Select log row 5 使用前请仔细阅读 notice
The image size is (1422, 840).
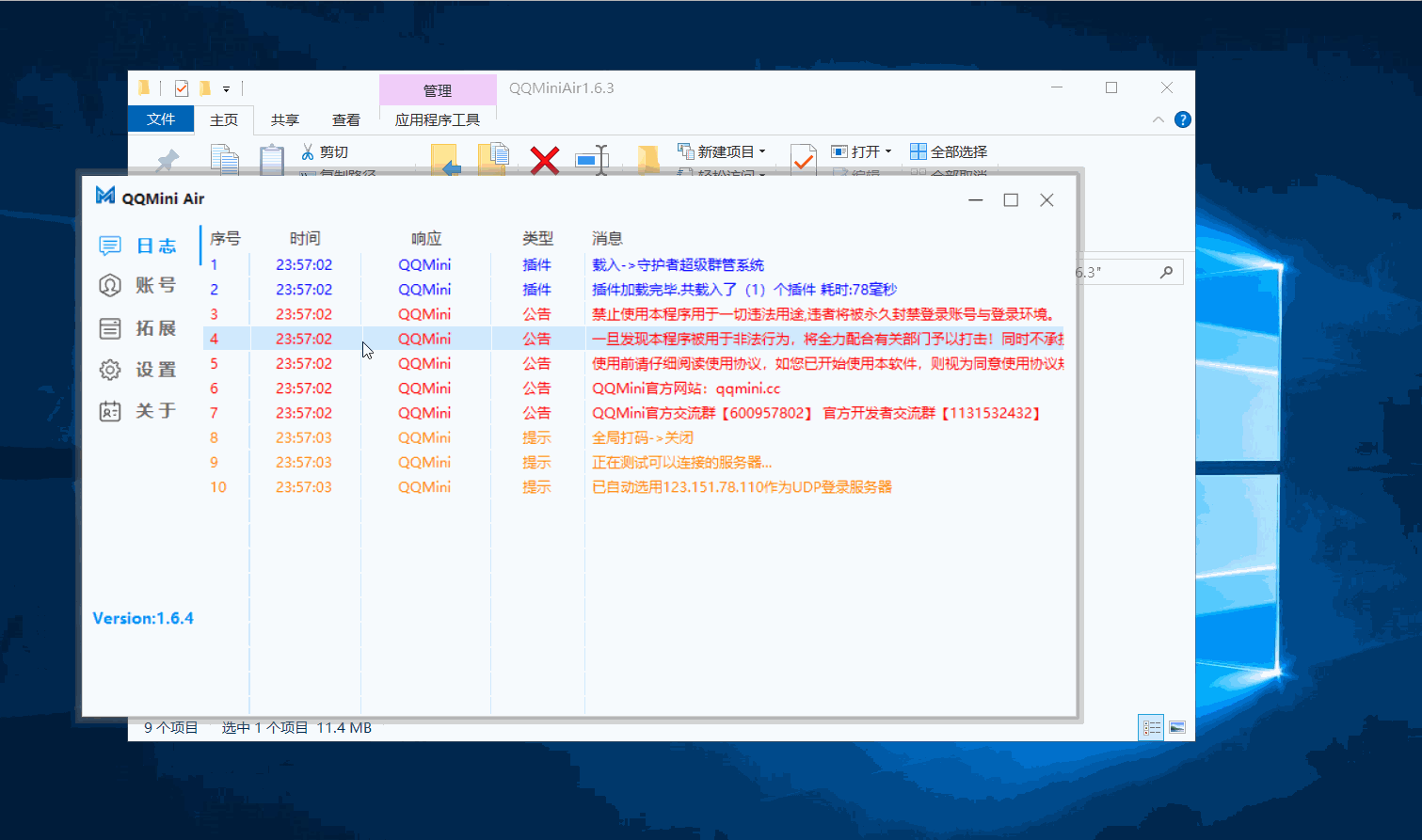(633, 363)
